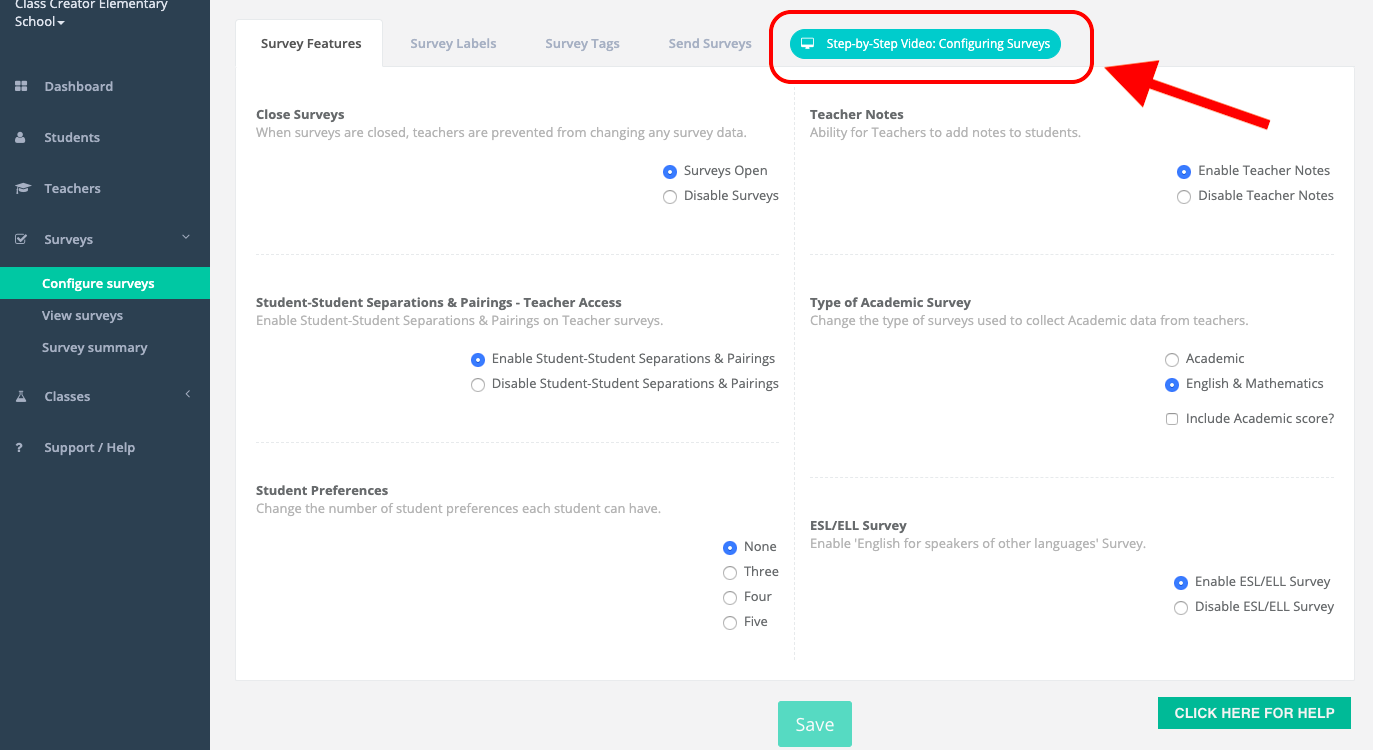This screenshot has width=1373, height=750.
Task: Select Enable ESL/ELL Survey
Action: [1181, 583]
